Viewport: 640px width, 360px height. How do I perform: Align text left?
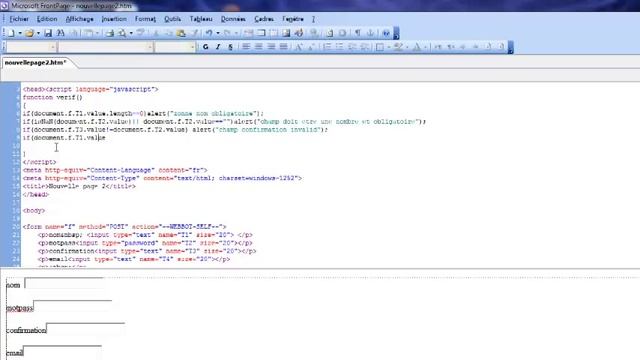(x=246, y=47)
